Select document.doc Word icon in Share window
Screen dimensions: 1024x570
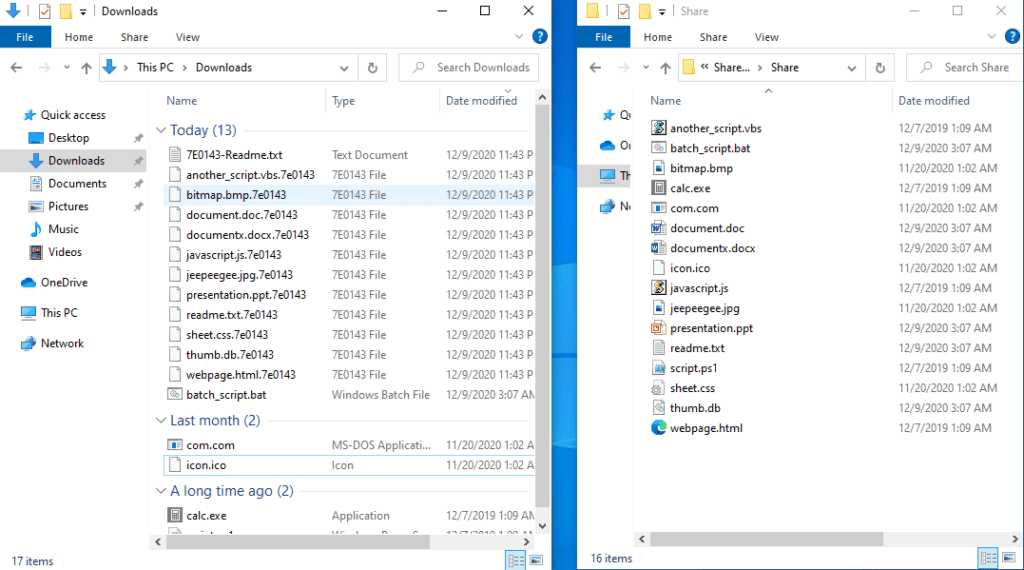pyautogui.click(x=658, y=228)
